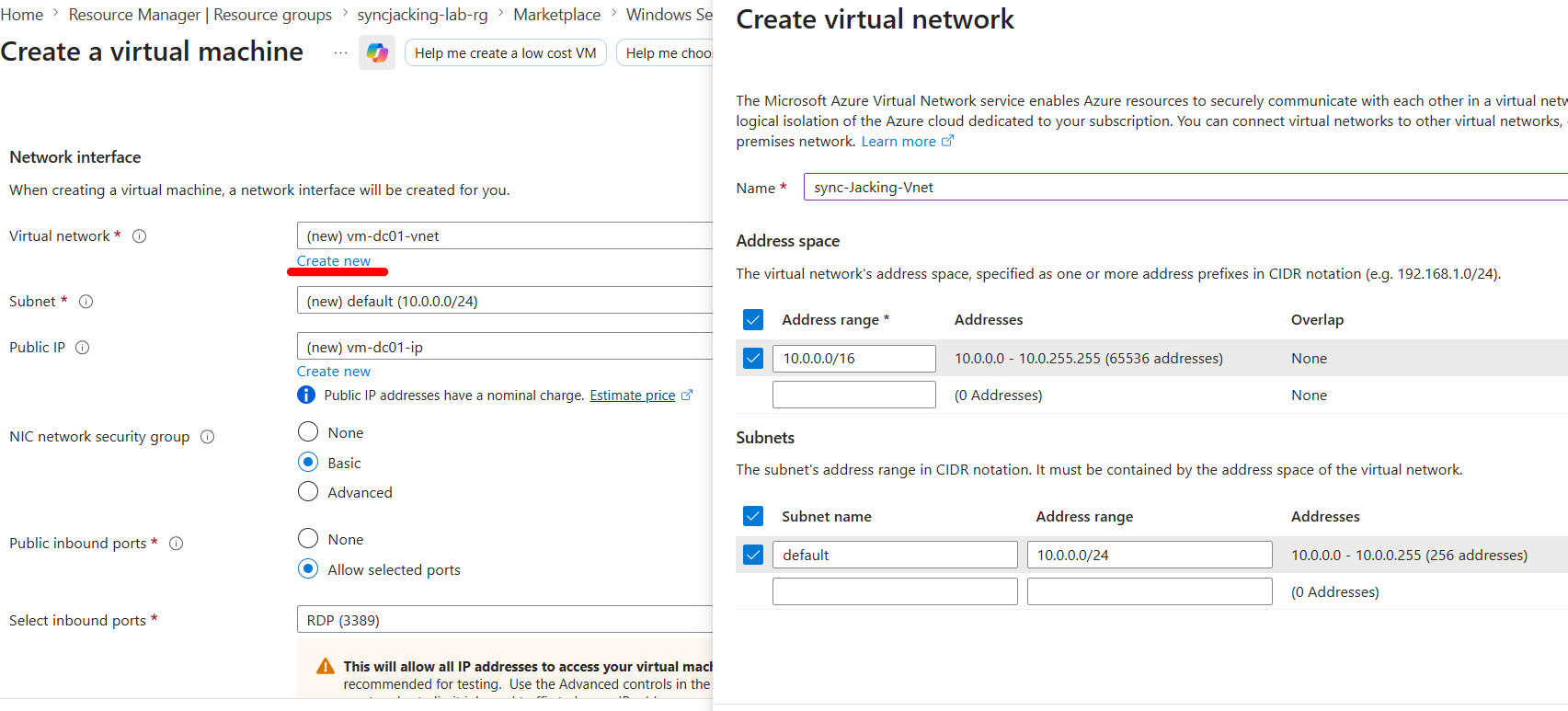This screenshot has width=1568, height=711.
Task: Click the default subnet name field
Action: 896,556
